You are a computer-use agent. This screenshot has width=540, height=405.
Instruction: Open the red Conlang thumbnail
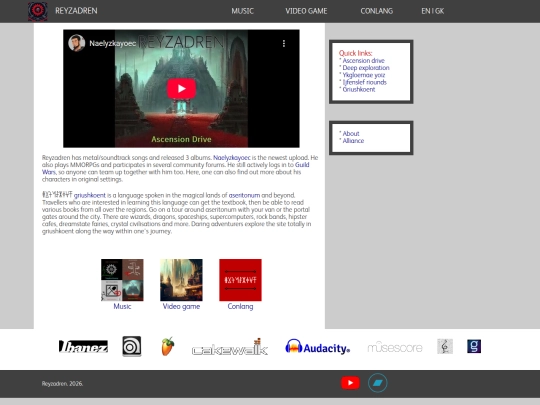240,280
